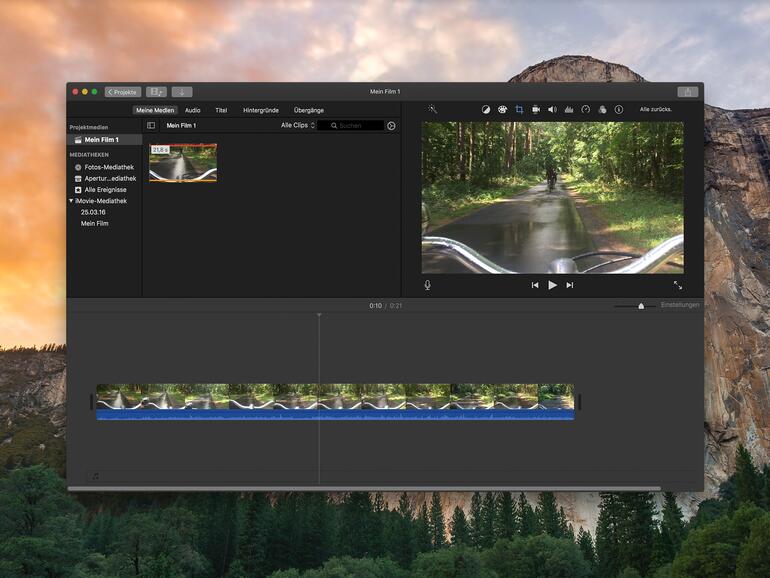Open the clip information icon

click(618, 109)
